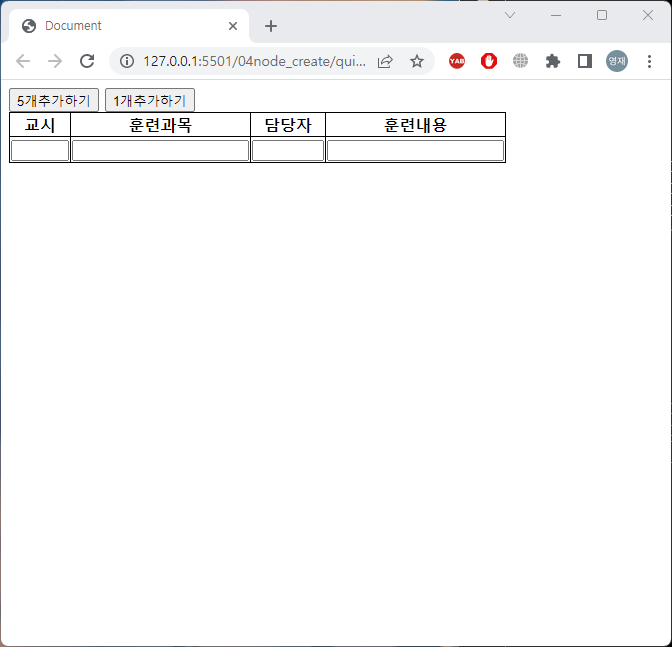Click the 교시 column header
672x647 pixels.
[x=40, y=125]
